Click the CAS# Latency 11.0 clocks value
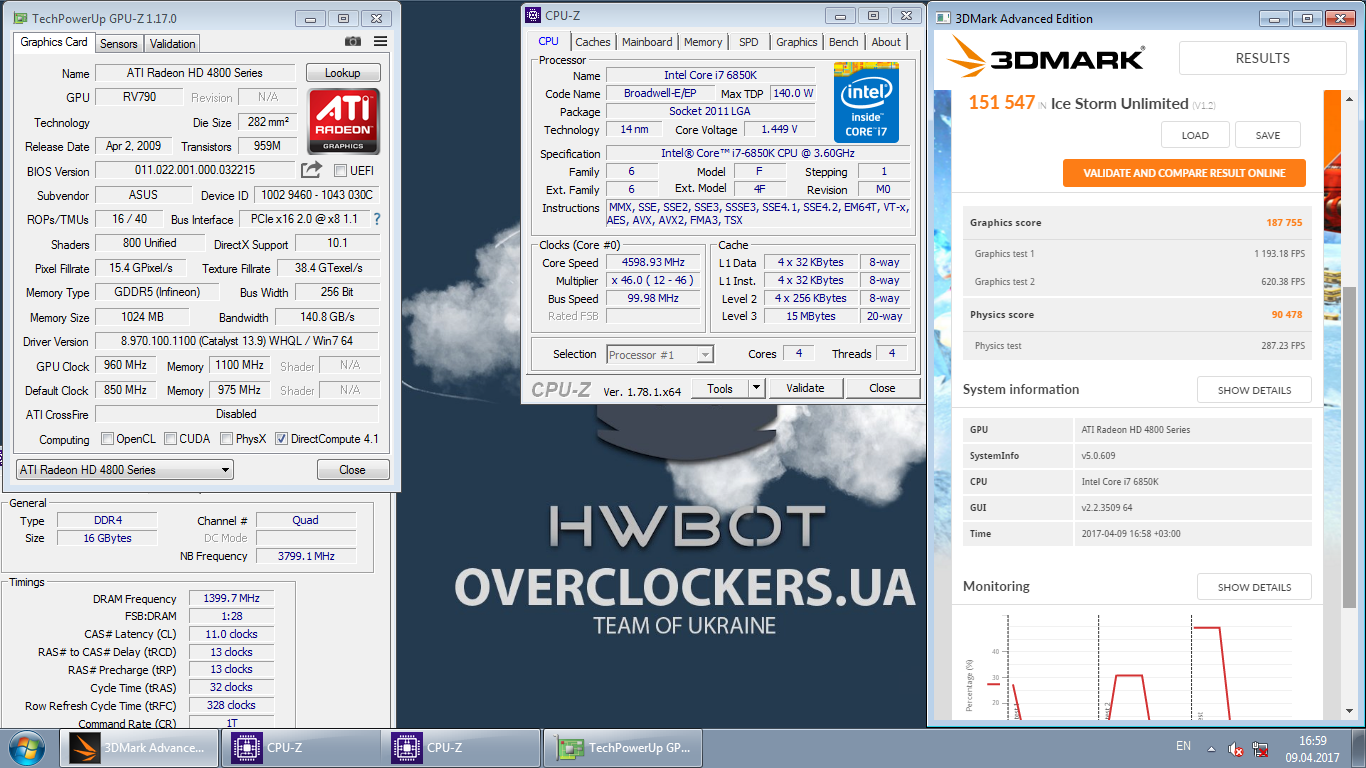 (x=231, y=634)
